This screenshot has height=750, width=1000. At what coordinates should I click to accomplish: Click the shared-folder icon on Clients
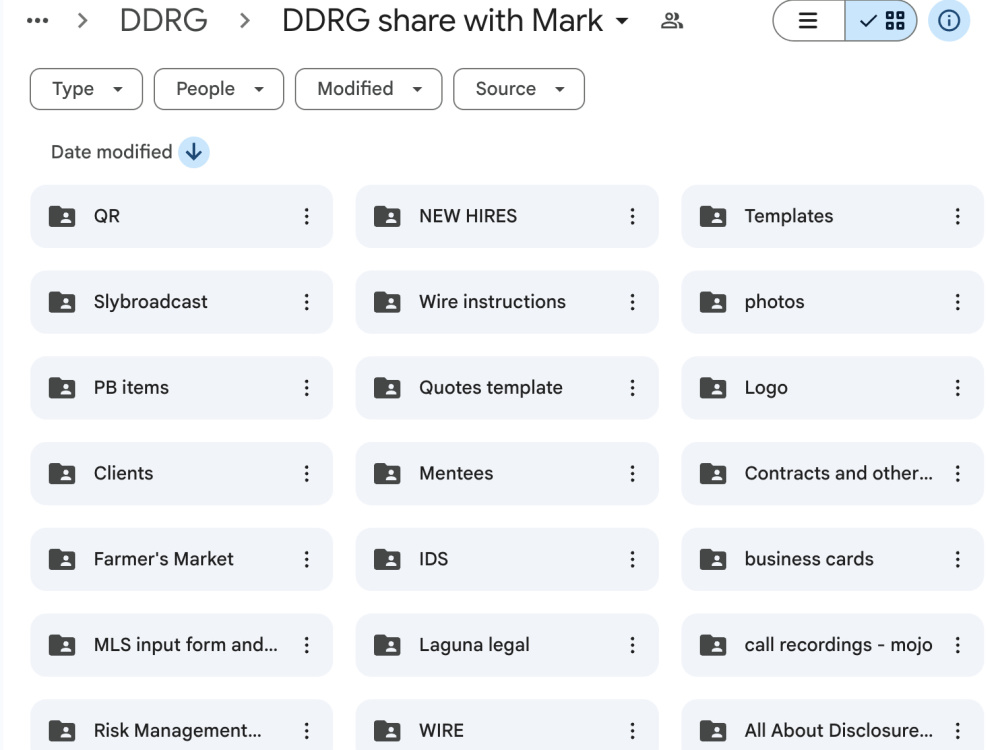point(62,473)
